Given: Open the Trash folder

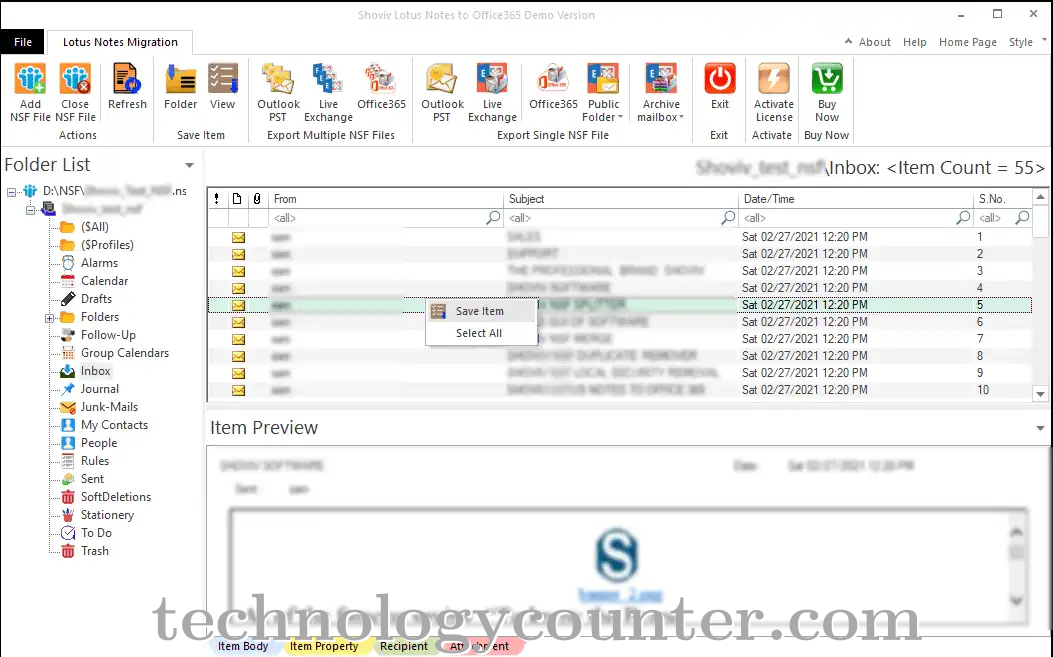Looking at the screenshot, I should pos(95,551).
